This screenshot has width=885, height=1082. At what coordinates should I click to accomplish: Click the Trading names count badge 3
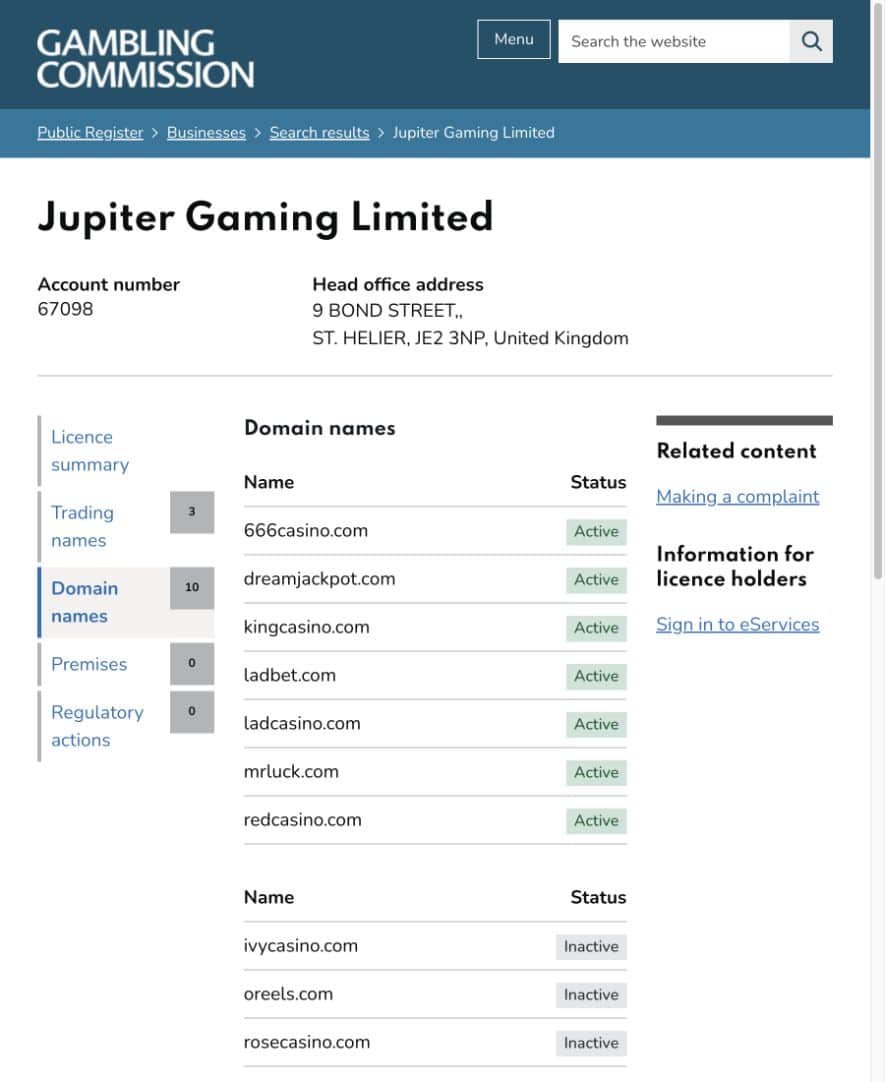coord(192,512)
